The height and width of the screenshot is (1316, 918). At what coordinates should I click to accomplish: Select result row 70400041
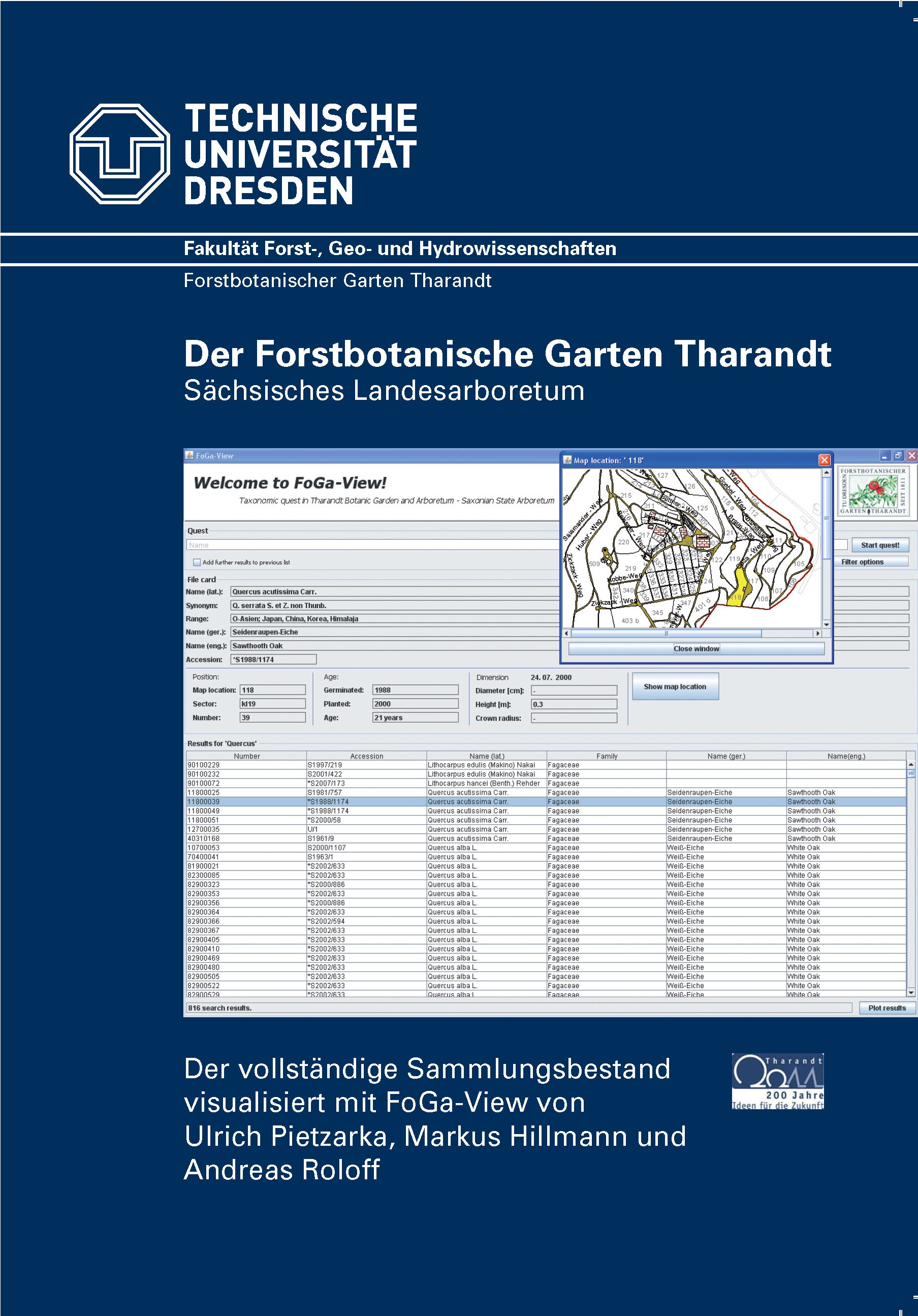[x=547, y=857]
